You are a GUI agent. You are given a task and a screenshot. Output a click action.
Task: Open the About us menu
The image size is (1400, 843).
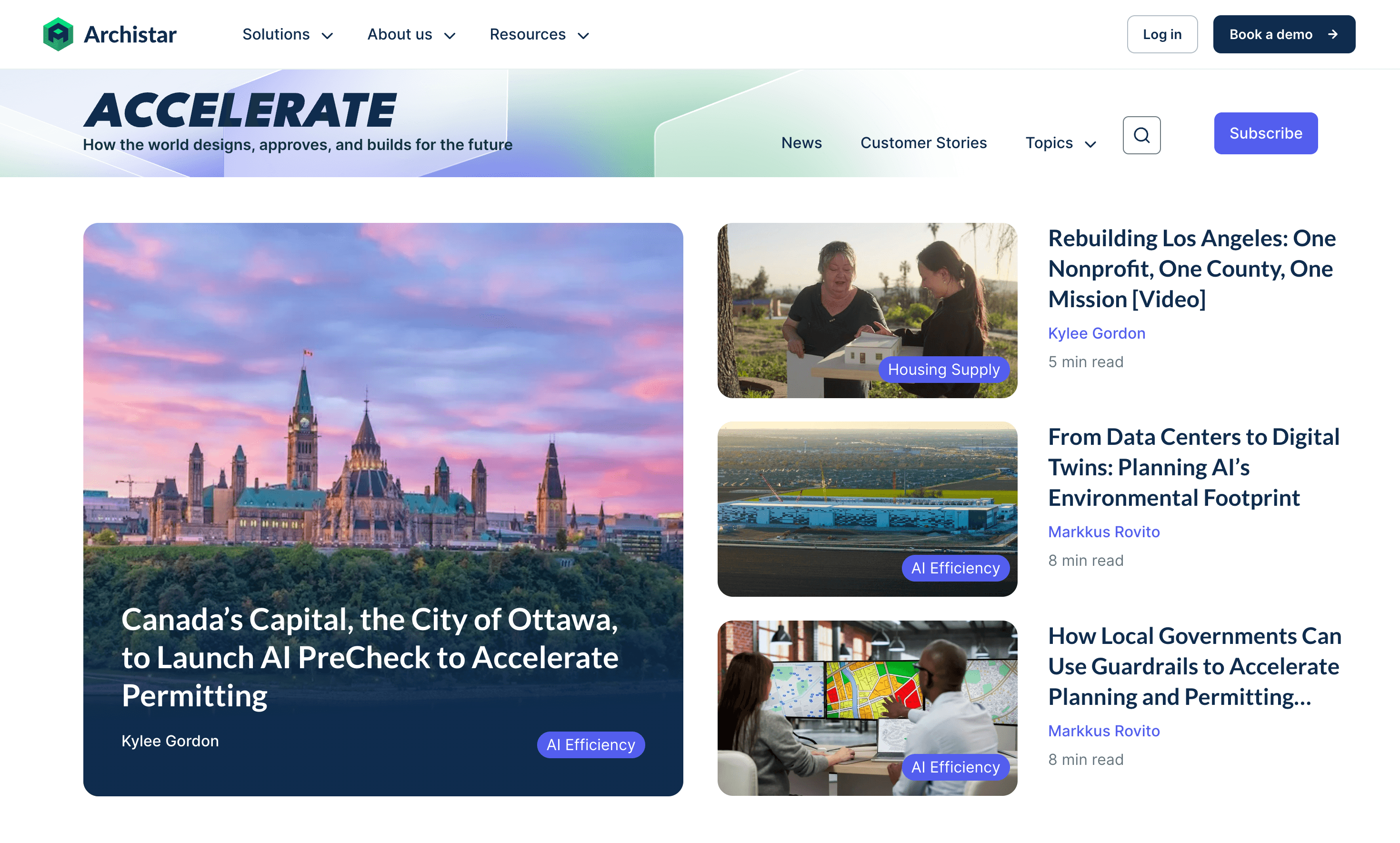(x=411, y=35)
